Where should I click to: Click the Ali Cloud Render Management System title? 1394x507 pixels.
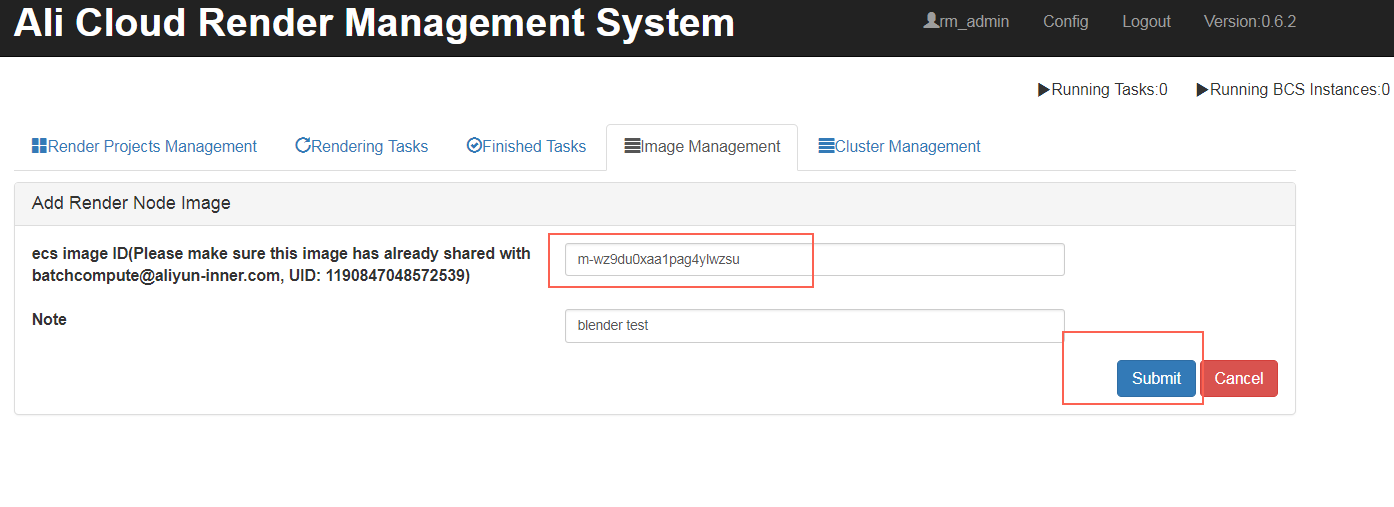374,23
